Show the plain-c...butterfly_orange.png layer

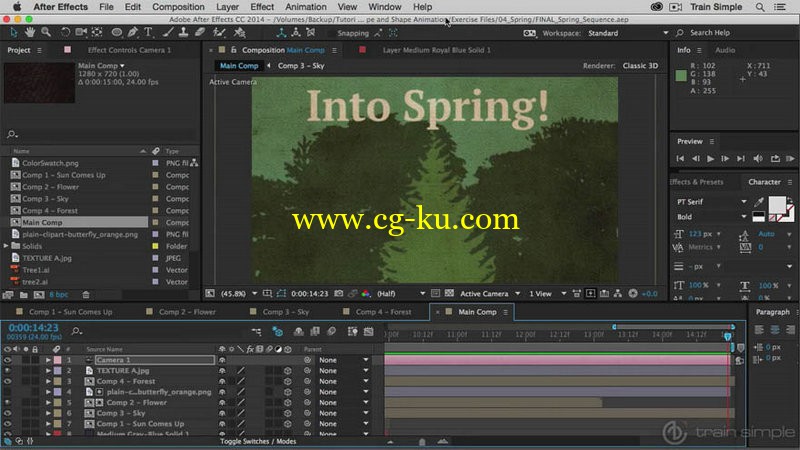click(x=7, y=392)
